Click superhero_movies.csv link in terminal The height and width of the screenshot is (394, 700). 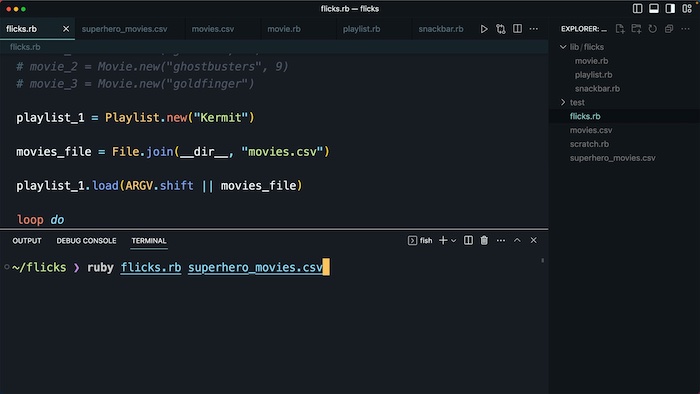click(255, 267)
